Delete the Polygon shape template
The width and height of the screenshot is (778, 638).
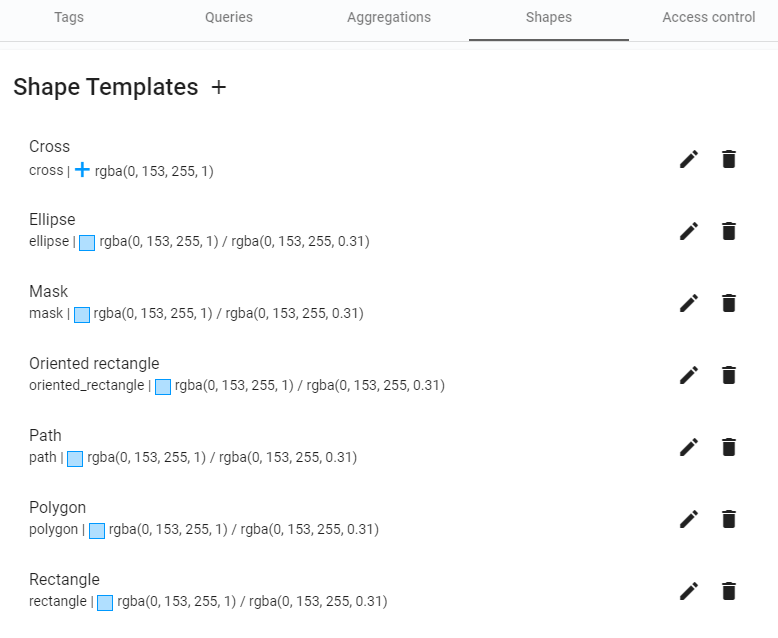pos(729,519)
